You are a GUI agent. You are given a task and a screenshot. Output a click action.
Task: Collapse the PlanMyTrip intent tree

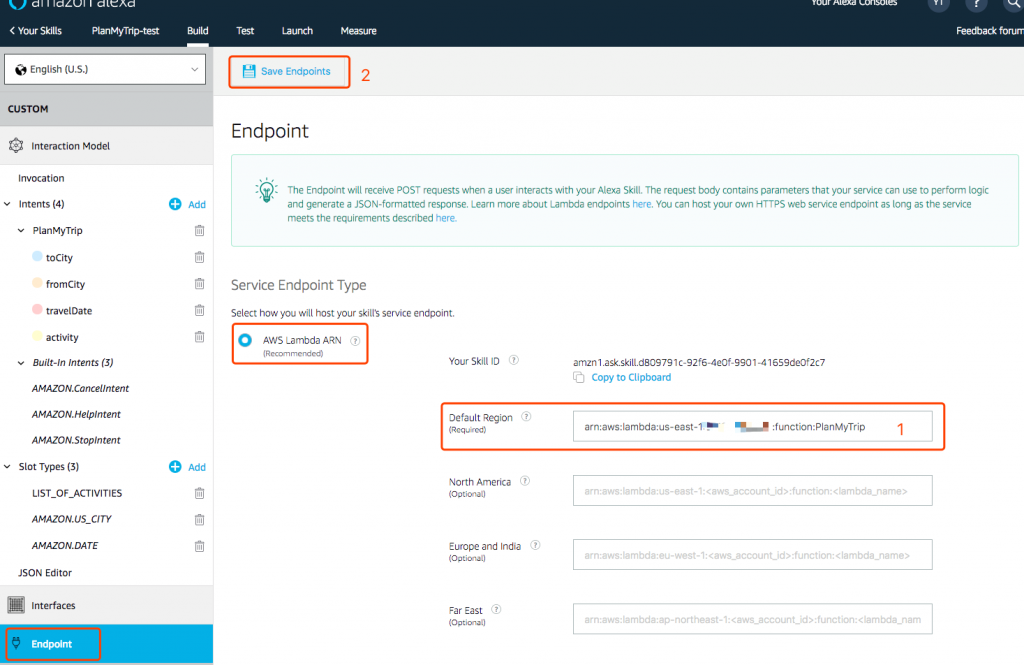coord(21,230)
